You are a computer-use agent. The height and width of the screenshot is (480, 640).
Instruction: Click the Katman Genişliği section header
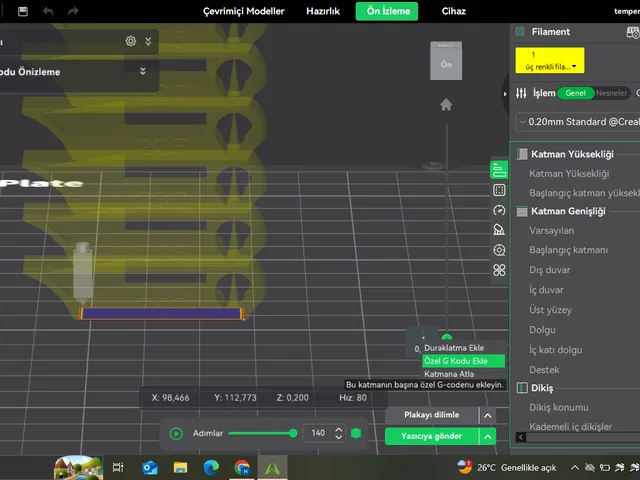click(x=568, y=211)
